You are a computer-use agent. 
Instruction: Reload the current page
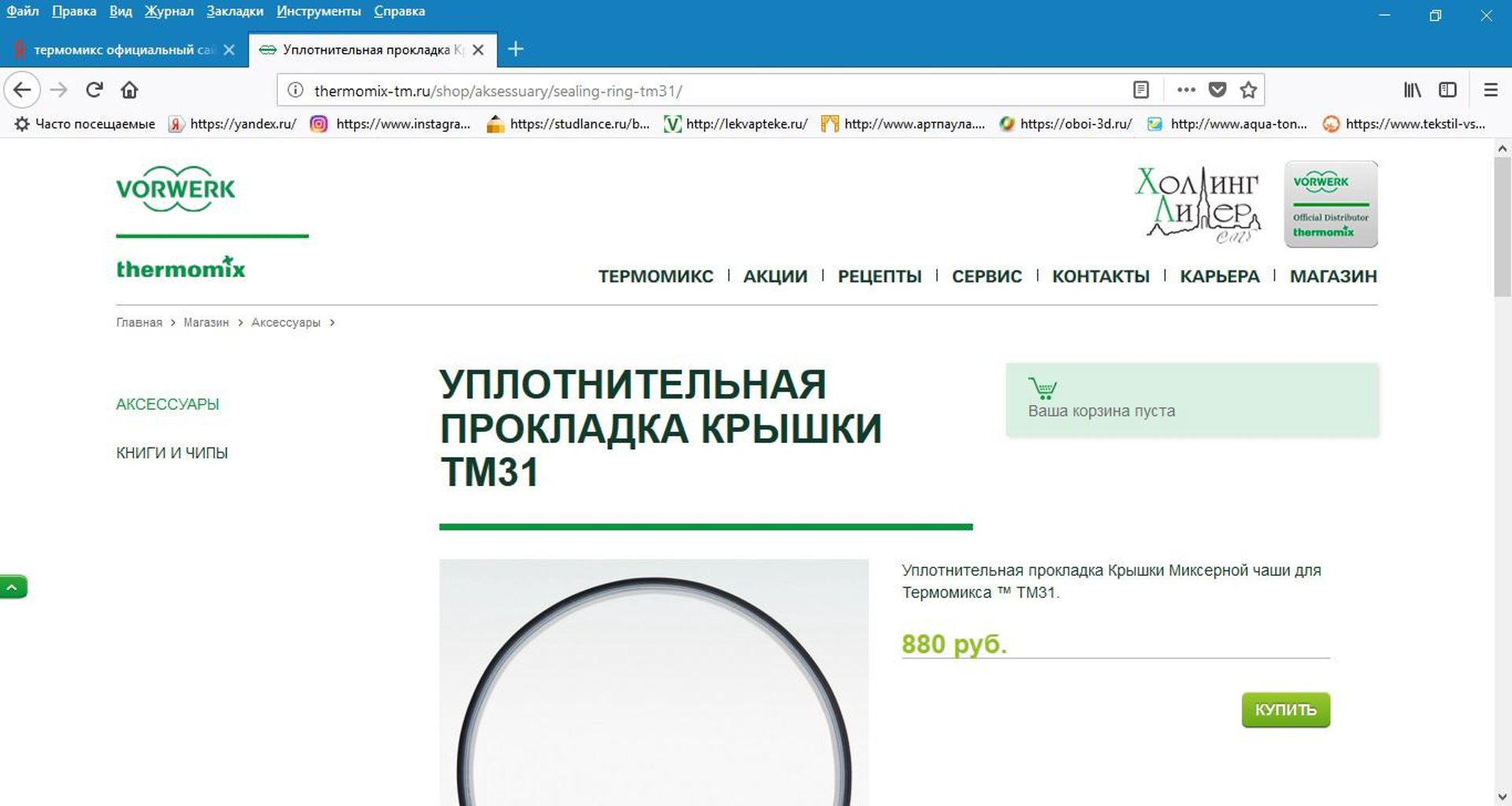pos(94,90)
